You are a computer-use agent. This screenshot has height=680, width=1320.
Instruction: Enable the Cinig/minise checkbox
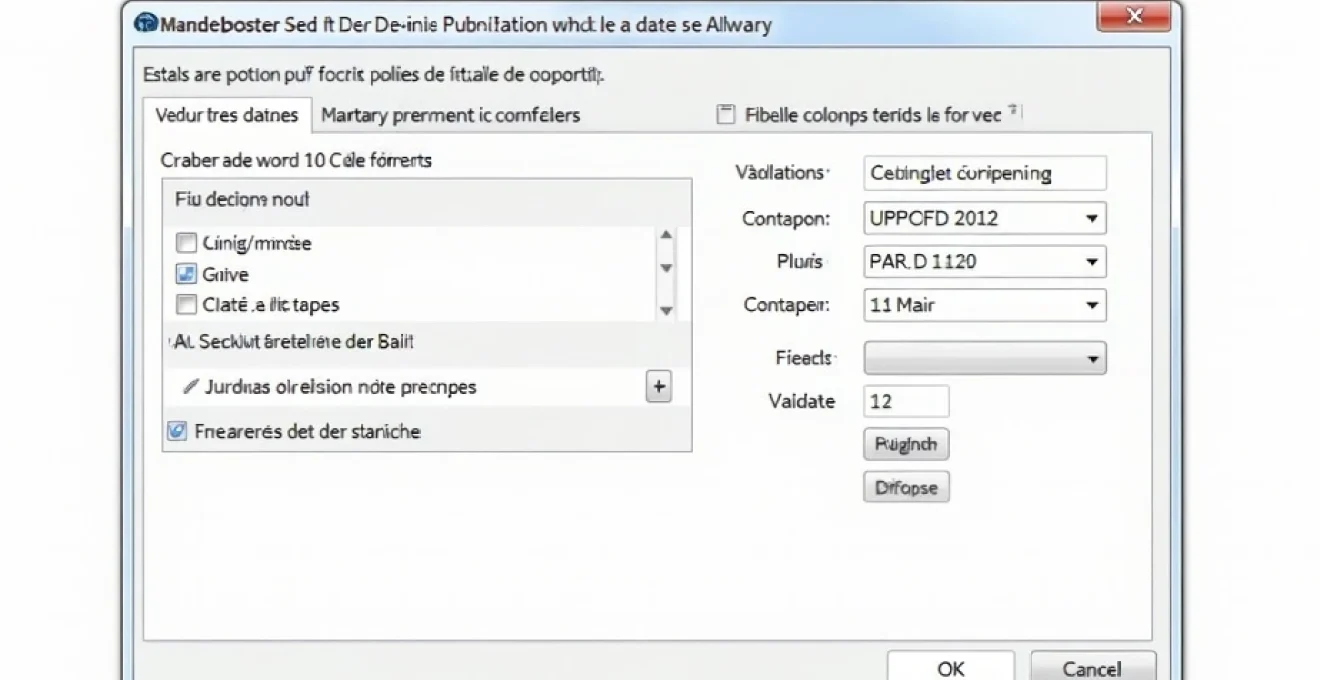186,242
